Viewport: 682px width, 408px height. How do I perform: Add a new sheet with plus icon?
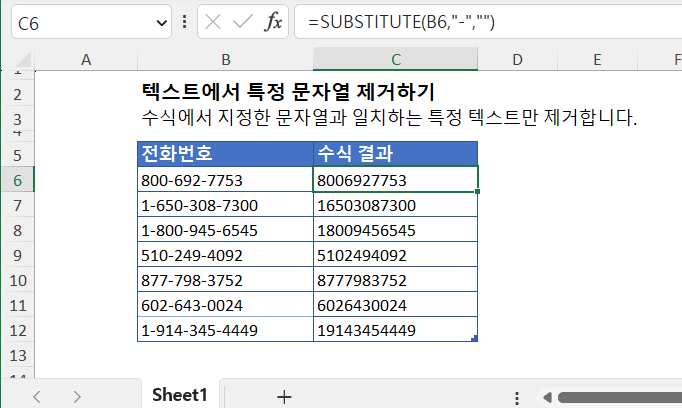284,397
